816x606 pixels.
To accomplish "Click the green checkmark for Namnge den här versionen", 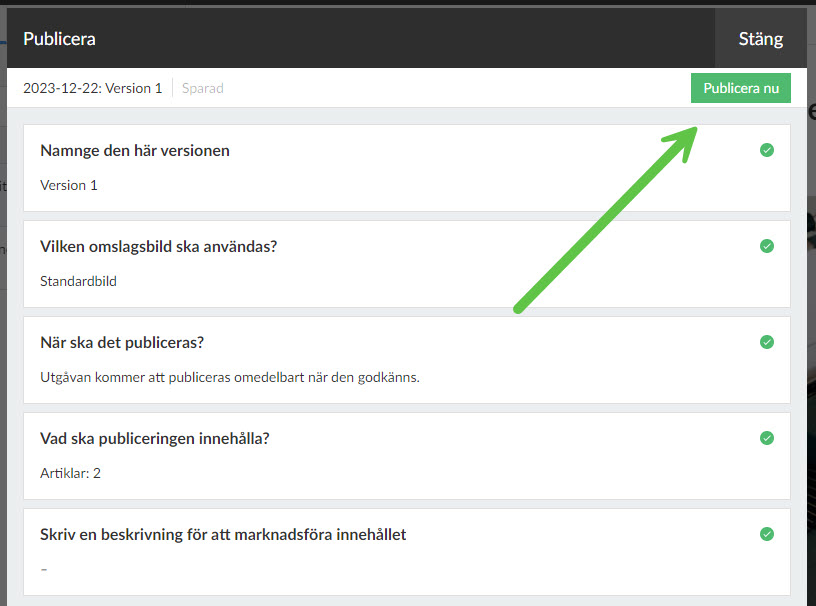I will pos(767,150).
